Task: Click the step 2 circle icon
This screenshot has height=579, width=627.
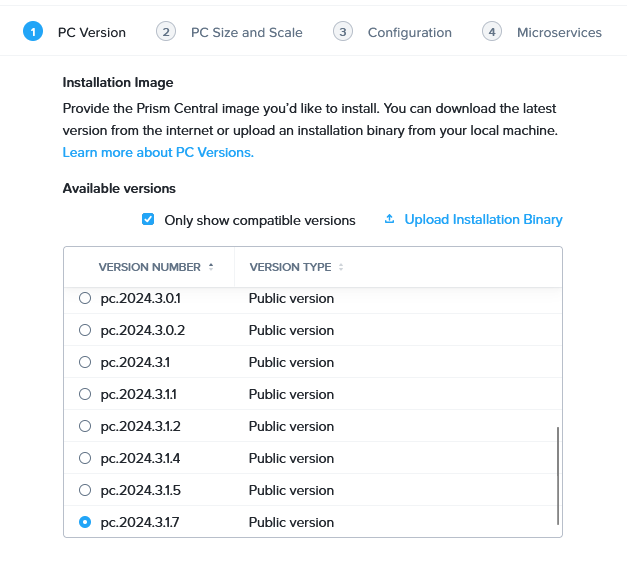Action: (166, 32)
